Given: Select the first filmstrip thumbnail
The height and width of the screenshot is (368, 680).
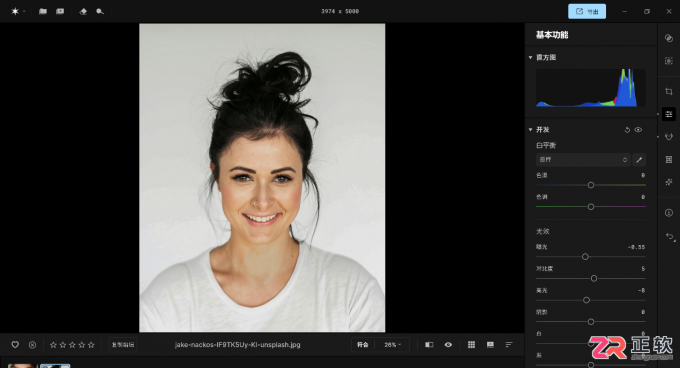Looking at the screenshot, I should 22,366.
